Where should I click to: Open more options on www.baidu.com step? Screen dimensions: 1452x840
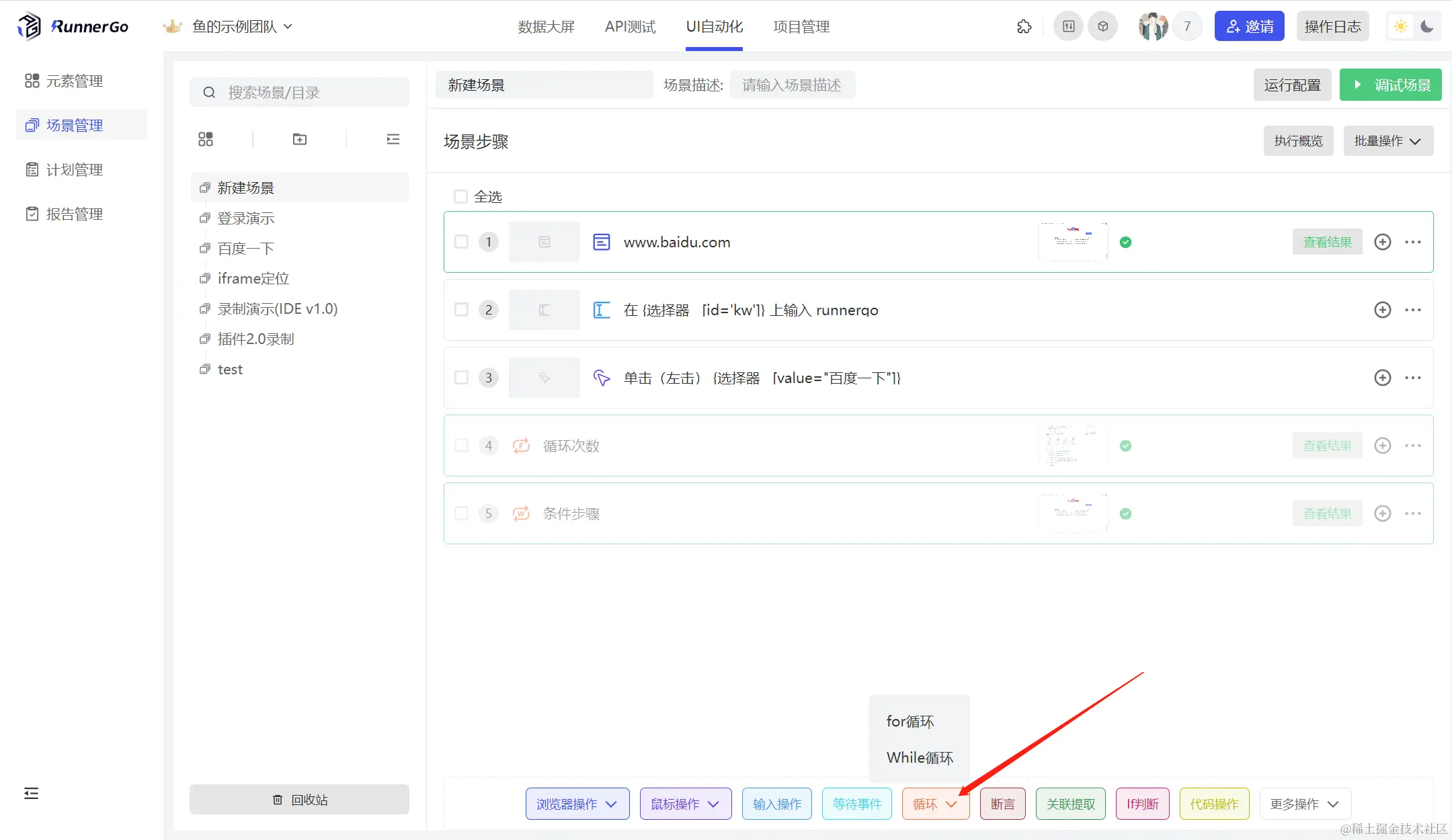pos(1413,242)
